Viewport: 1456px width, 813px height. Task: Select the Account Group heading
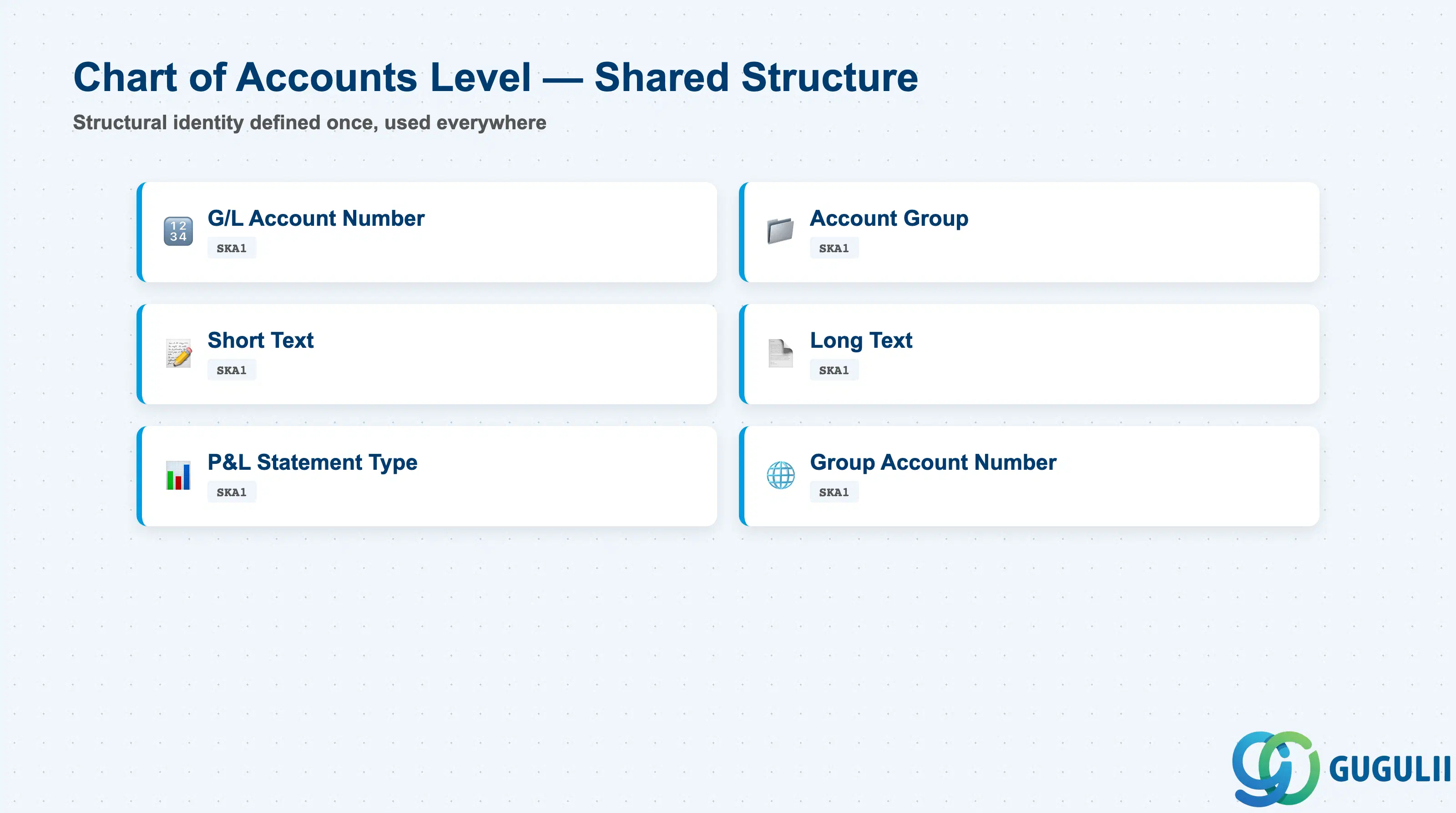tap(889, 219)
